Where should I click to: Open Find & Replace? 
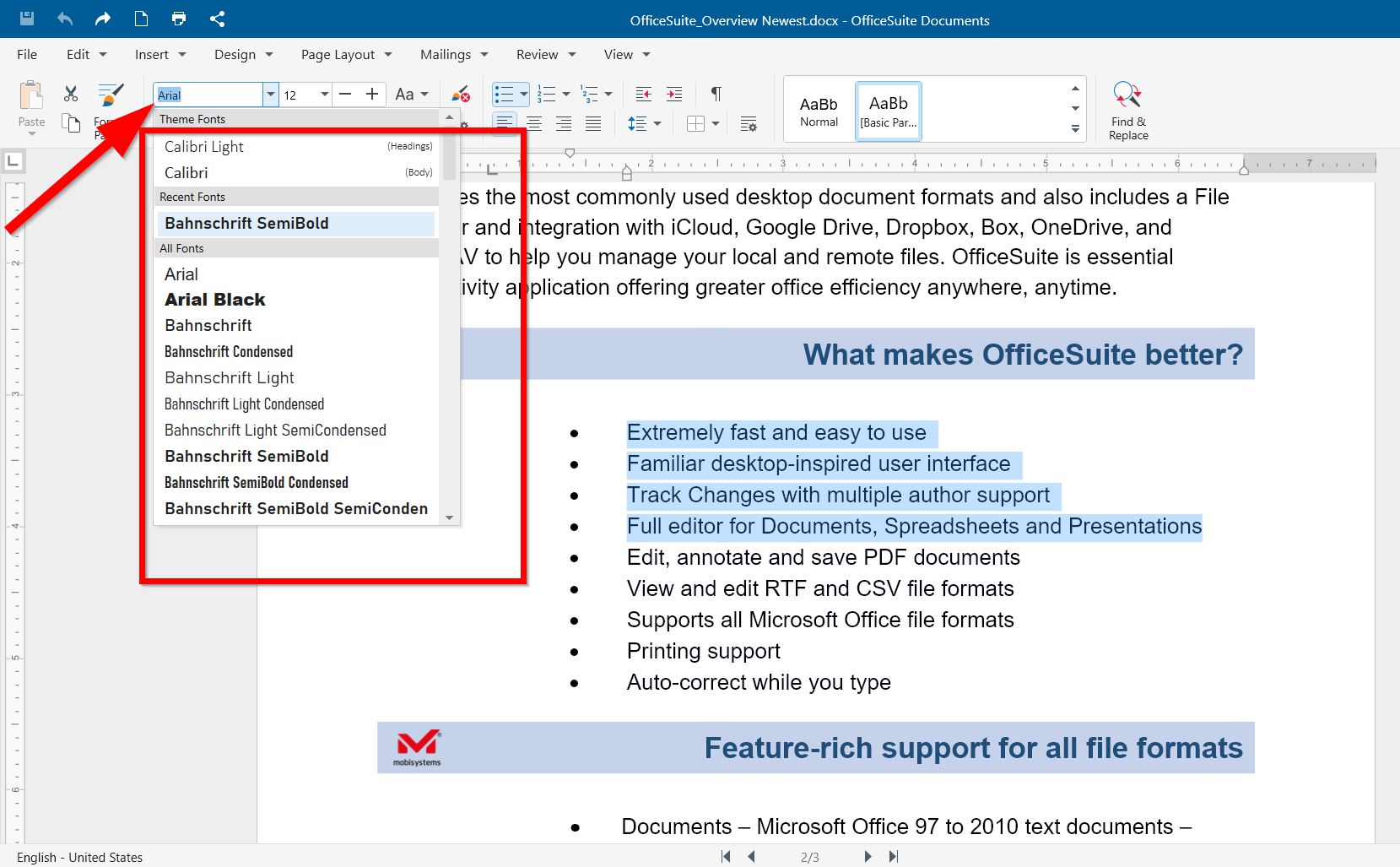[x=1128, y=111]
